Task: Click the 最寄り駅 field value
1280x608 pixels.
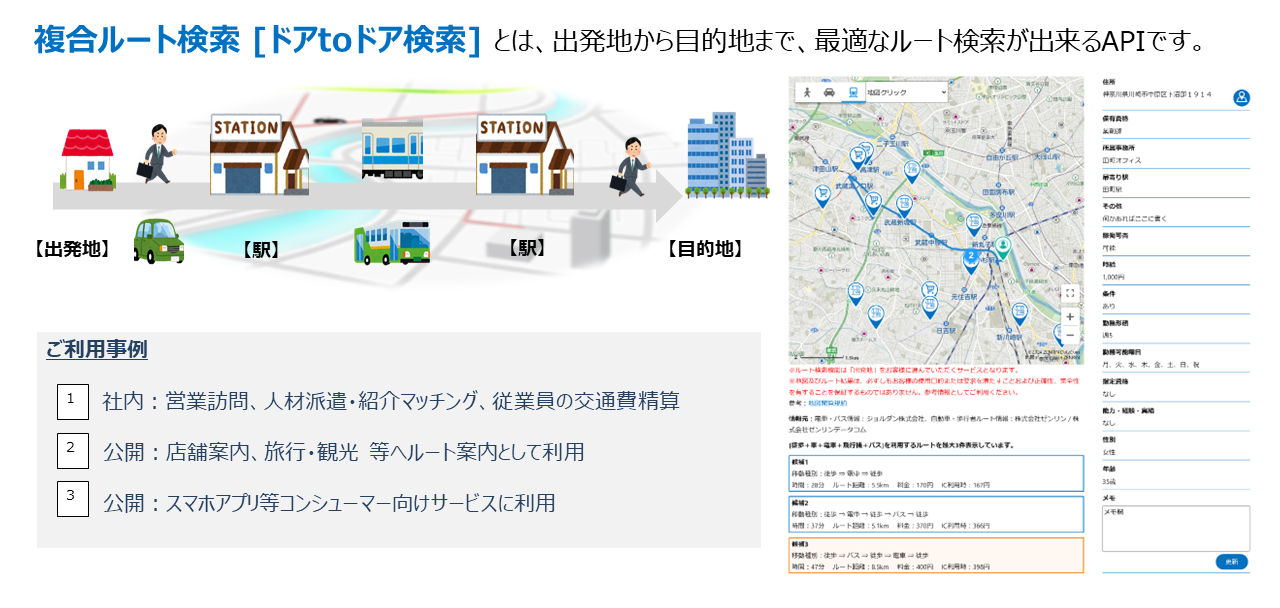Action: point(1112,189)
